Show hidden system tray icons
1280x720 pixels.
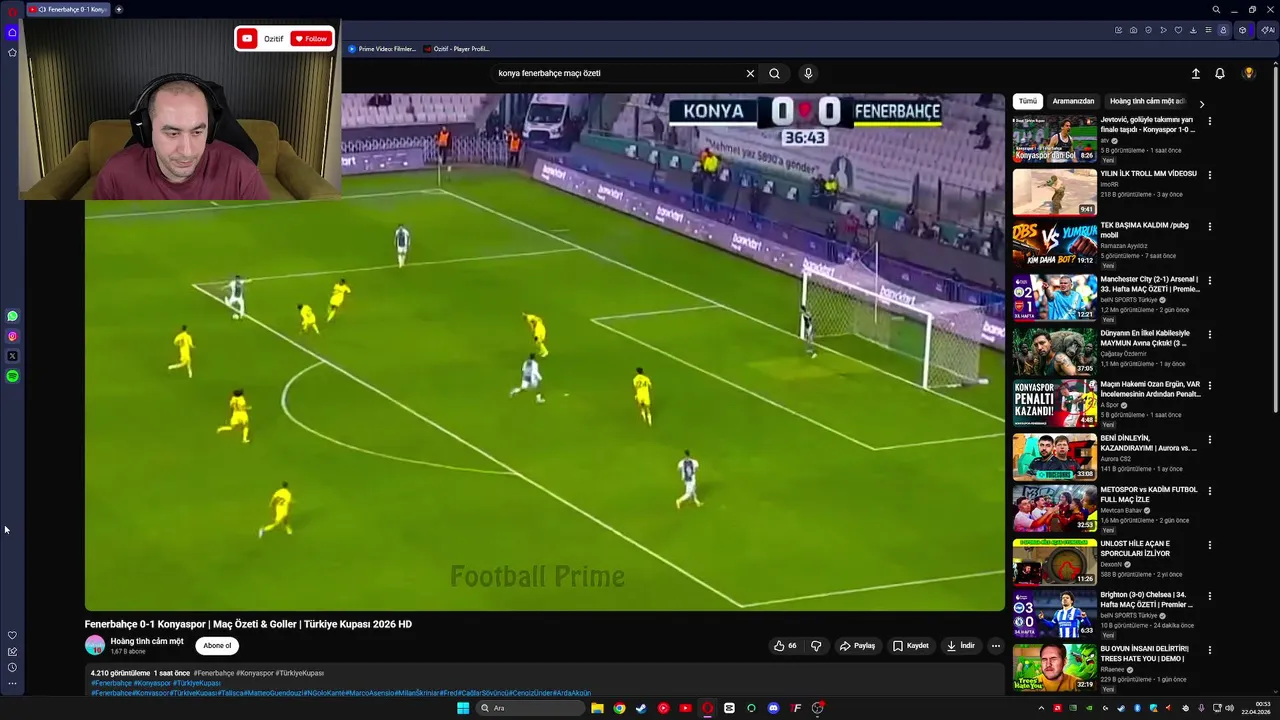click(1041, 708)
